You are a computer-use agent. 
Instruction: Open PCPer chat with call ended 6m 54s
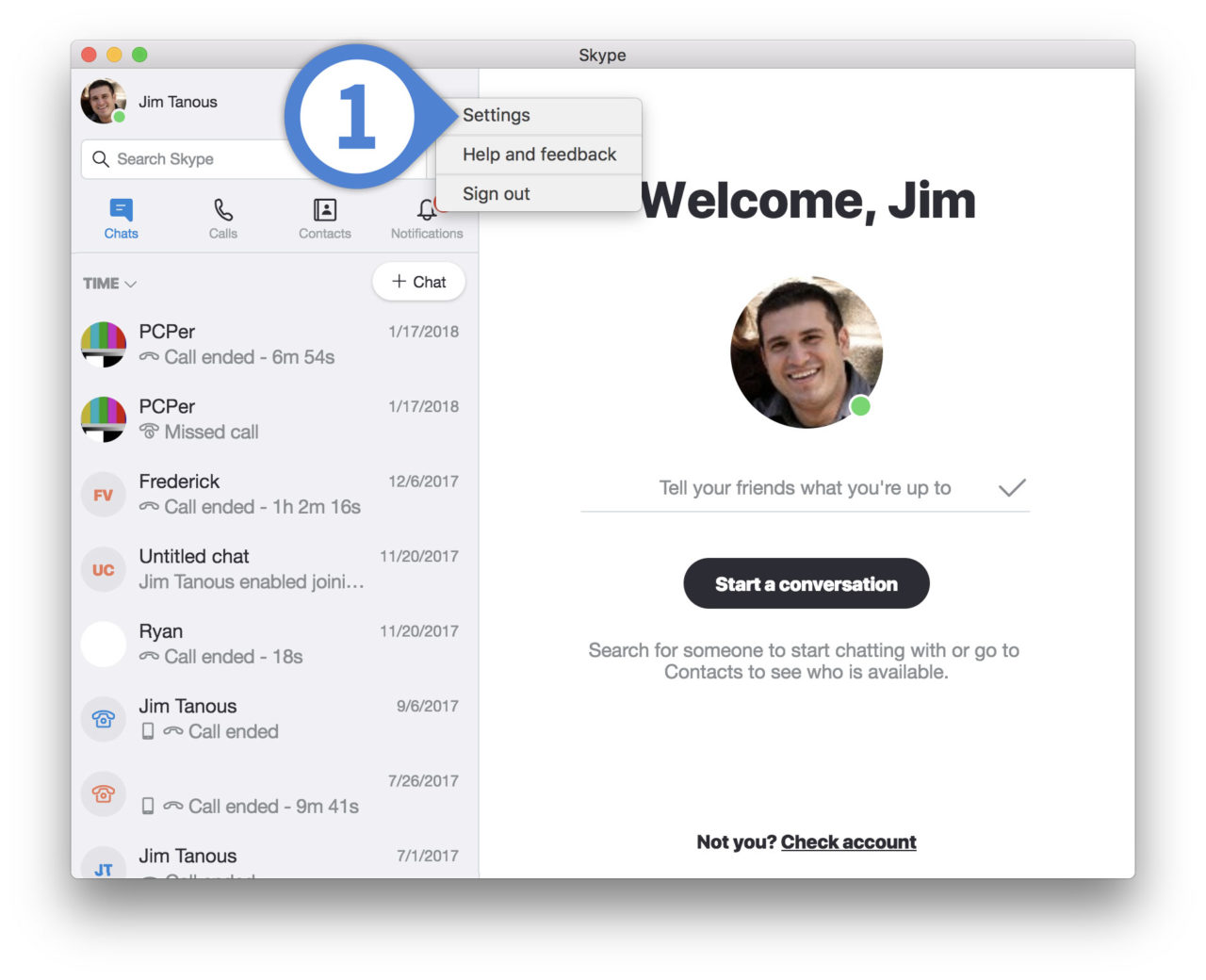[274, 344]
